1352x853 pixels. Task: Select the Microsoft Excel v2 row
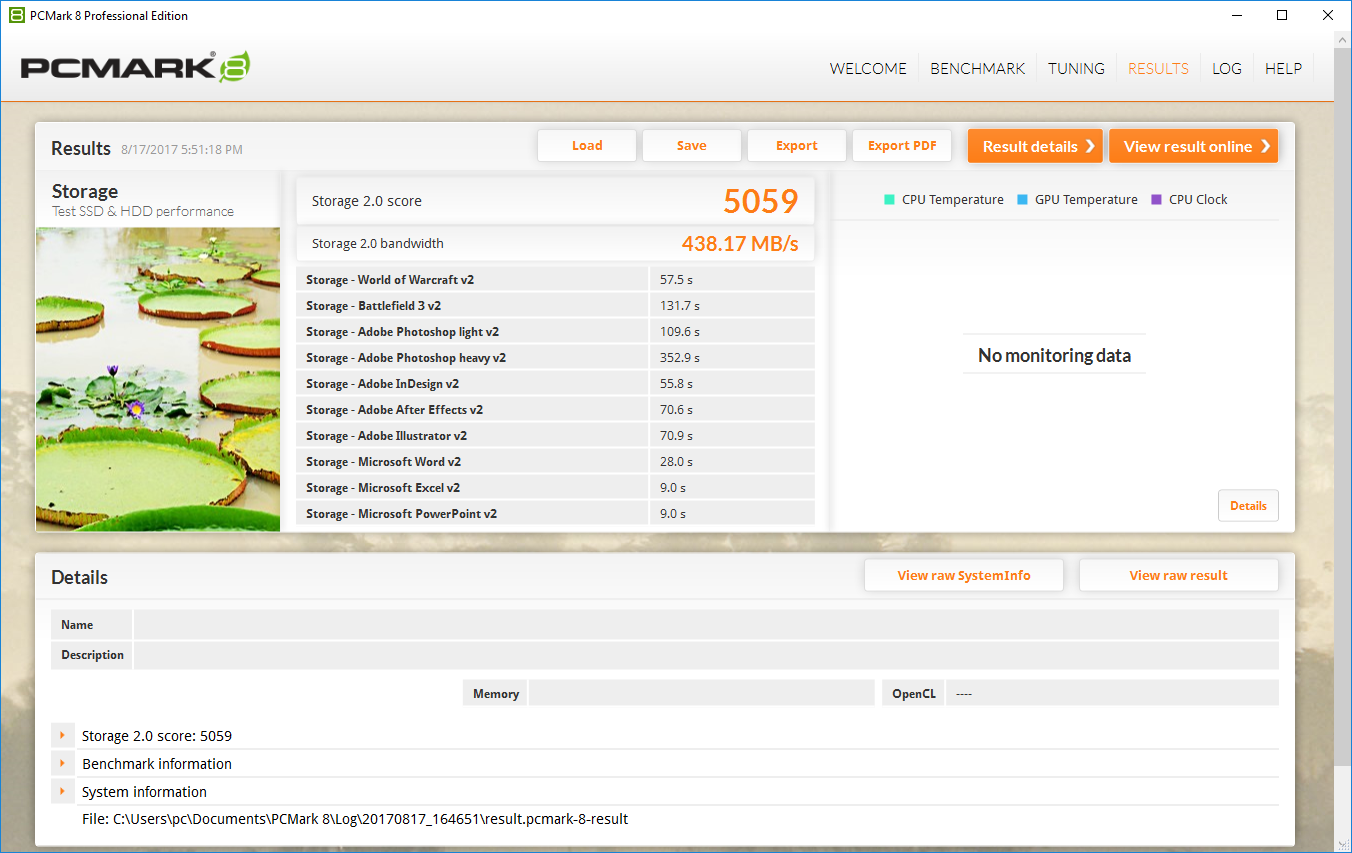[555, 487]
